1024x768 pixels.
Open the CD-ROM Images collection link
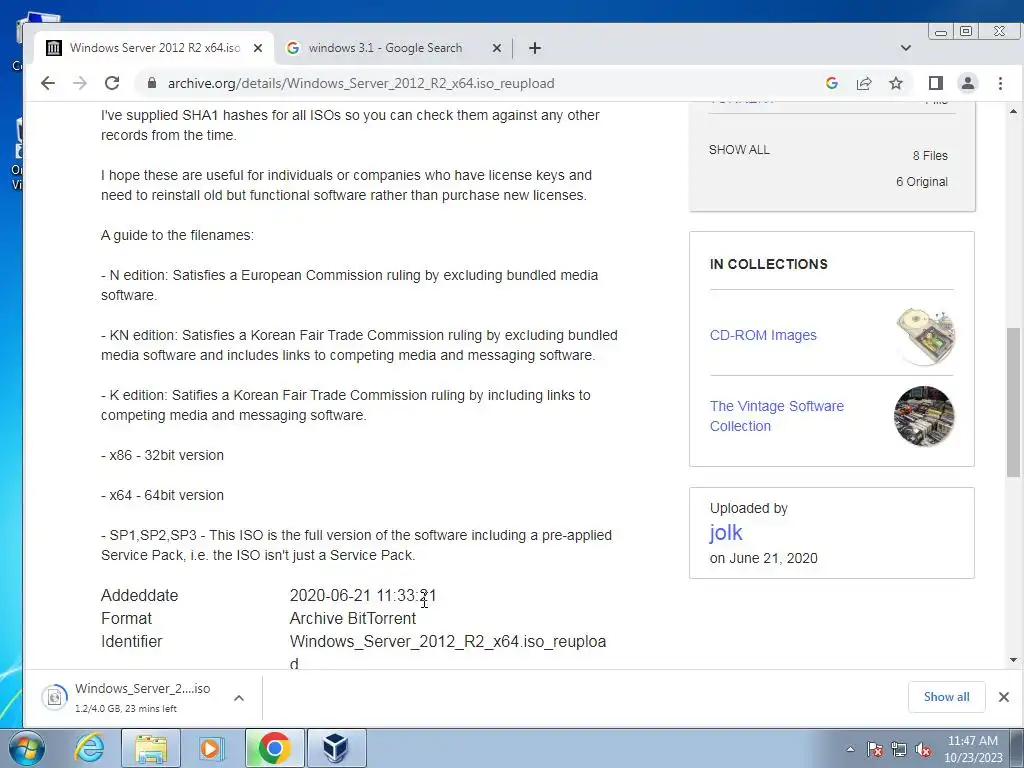click(x=763, y=335)
